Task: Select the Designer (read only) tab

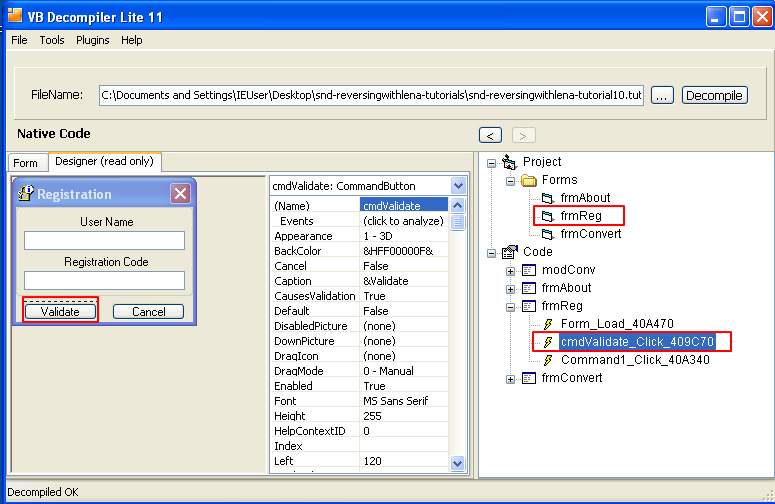Action: tap(104, 162)
